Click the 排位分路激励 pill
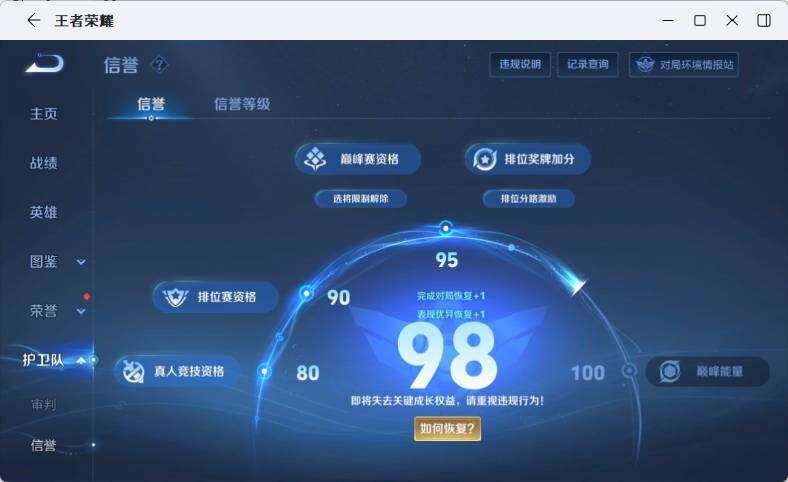 click(528, 199)
